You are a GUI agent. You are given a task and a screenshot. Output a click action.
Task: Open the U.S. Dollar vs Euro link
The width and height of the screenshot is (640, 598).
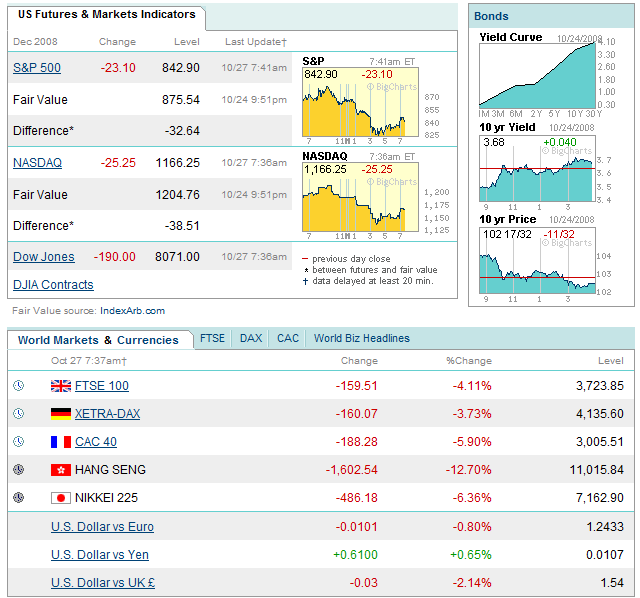102,526
